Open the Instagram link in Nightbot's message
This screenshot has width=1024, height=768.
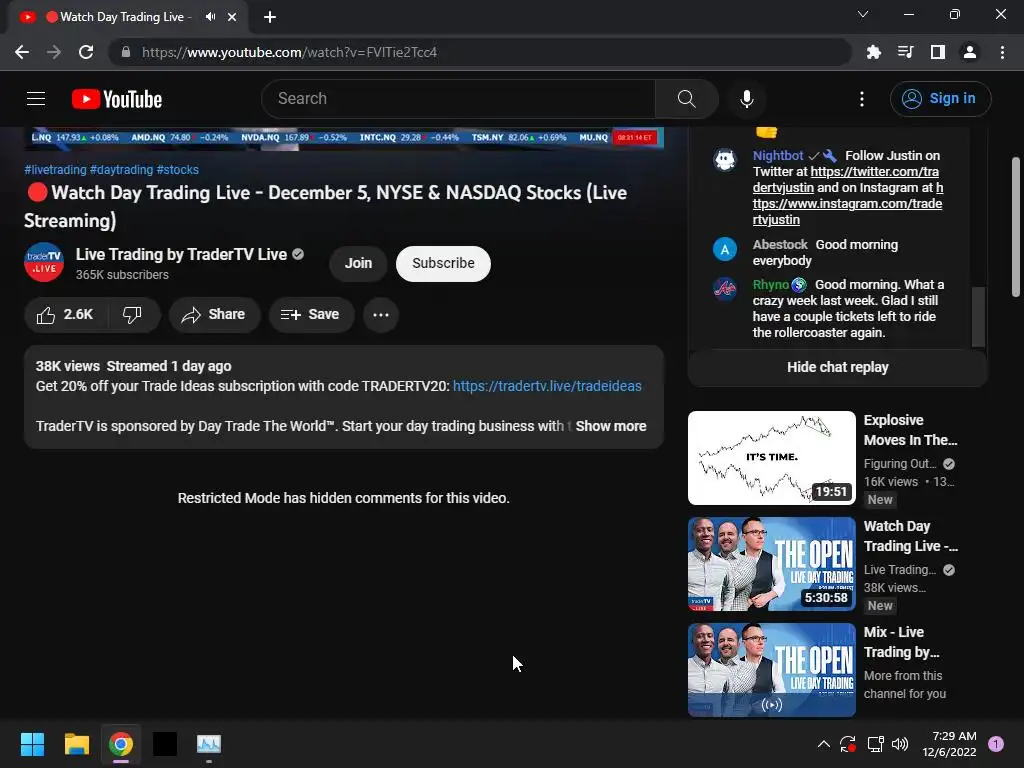tap(847, 204)
